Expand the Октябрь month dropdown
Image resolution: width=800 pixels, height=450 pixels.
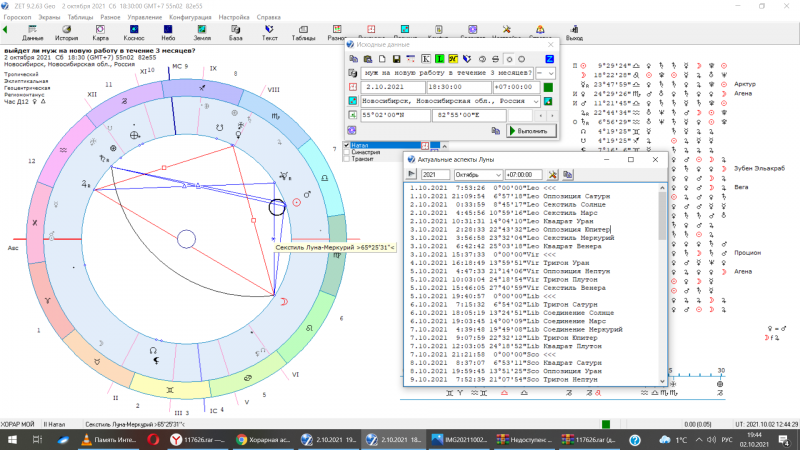(x=496, y=174)
